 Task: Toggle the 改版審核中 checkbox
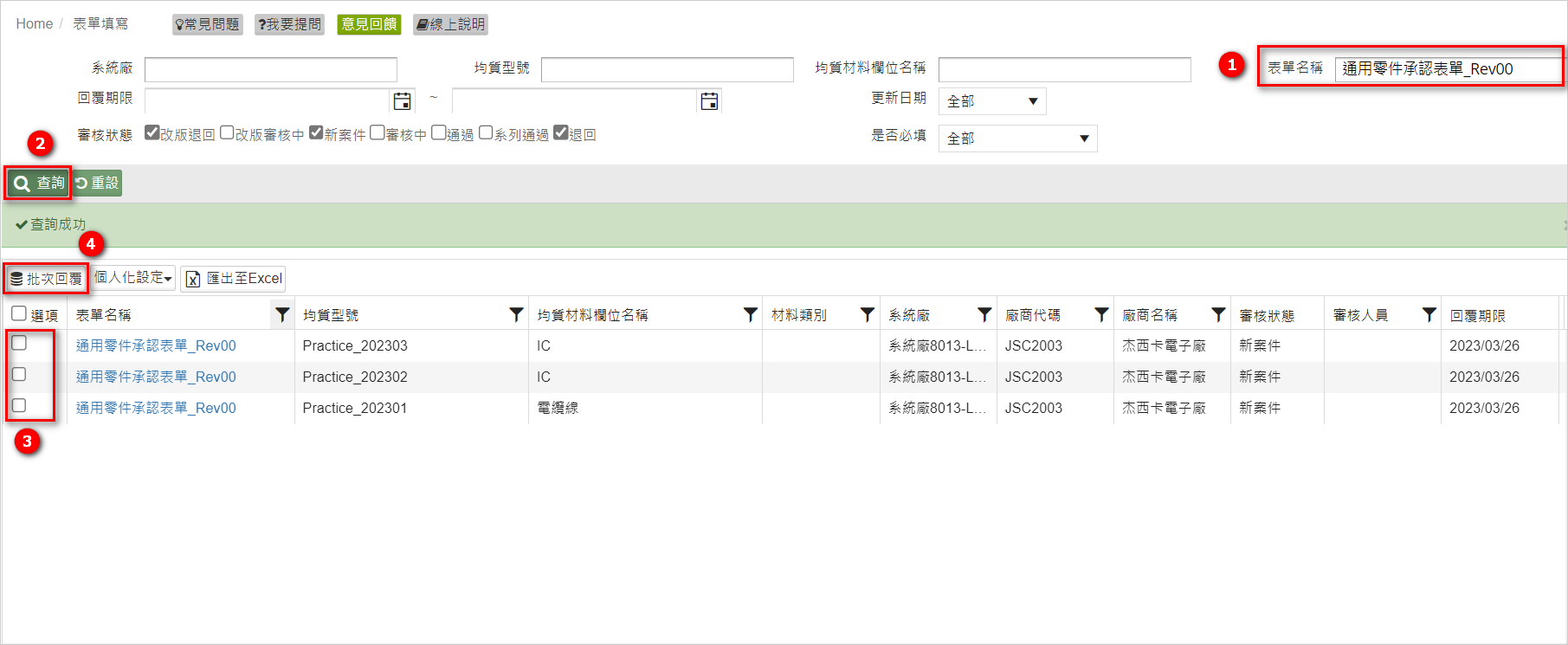tap(227, 132)
